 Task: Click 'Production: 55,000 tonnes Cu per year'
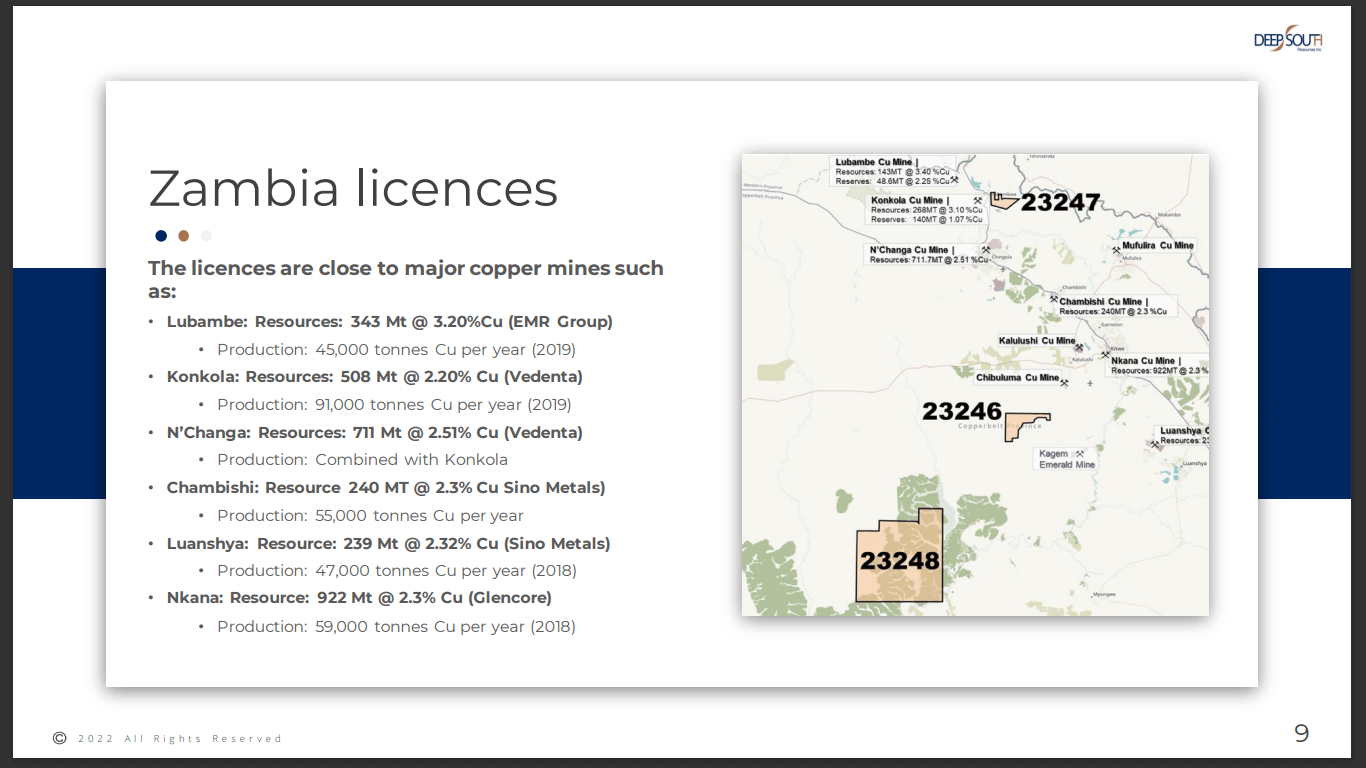370,516
